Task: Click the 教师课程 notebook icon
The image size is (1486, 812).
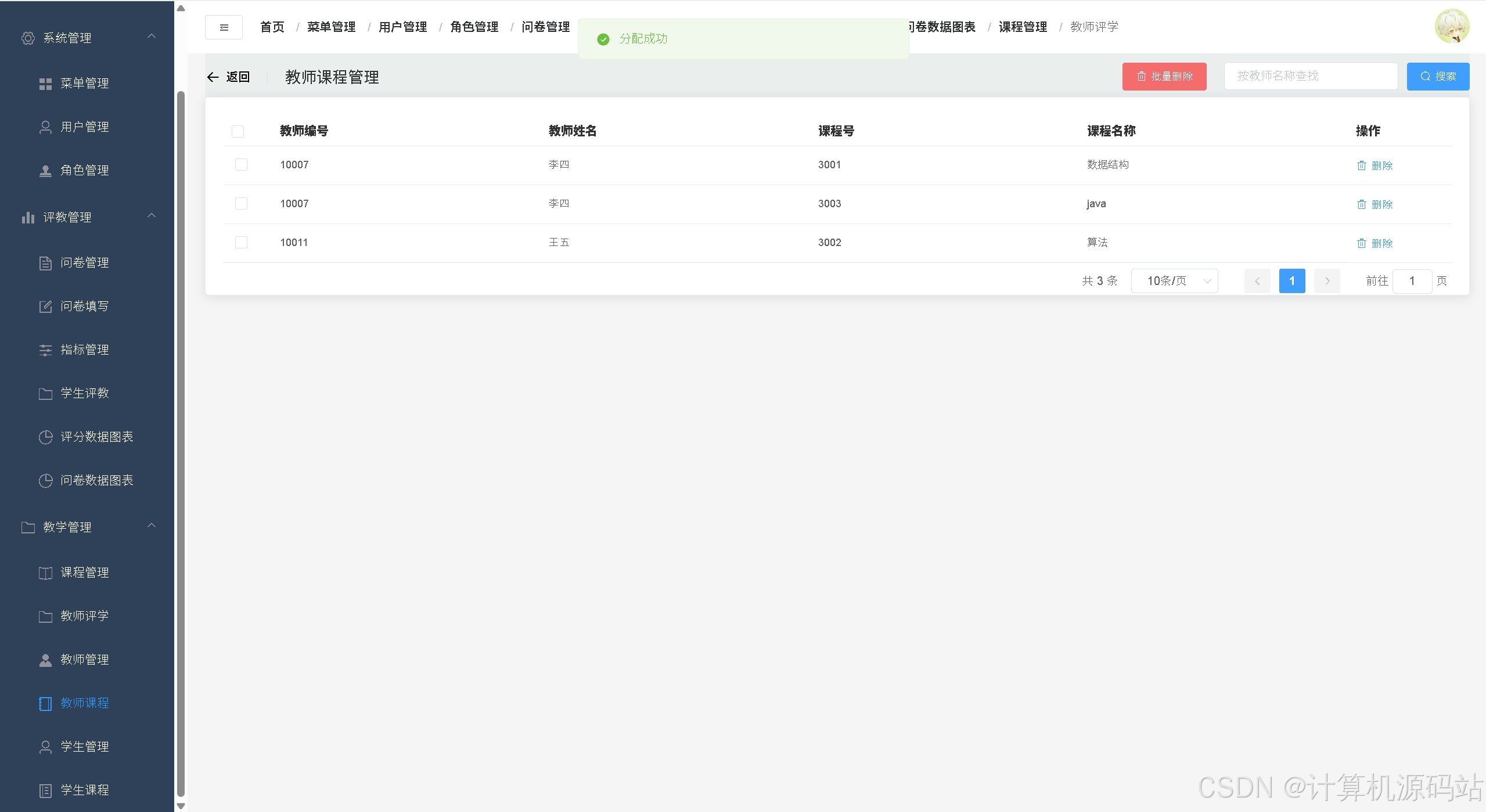Action: click(45, 704)
